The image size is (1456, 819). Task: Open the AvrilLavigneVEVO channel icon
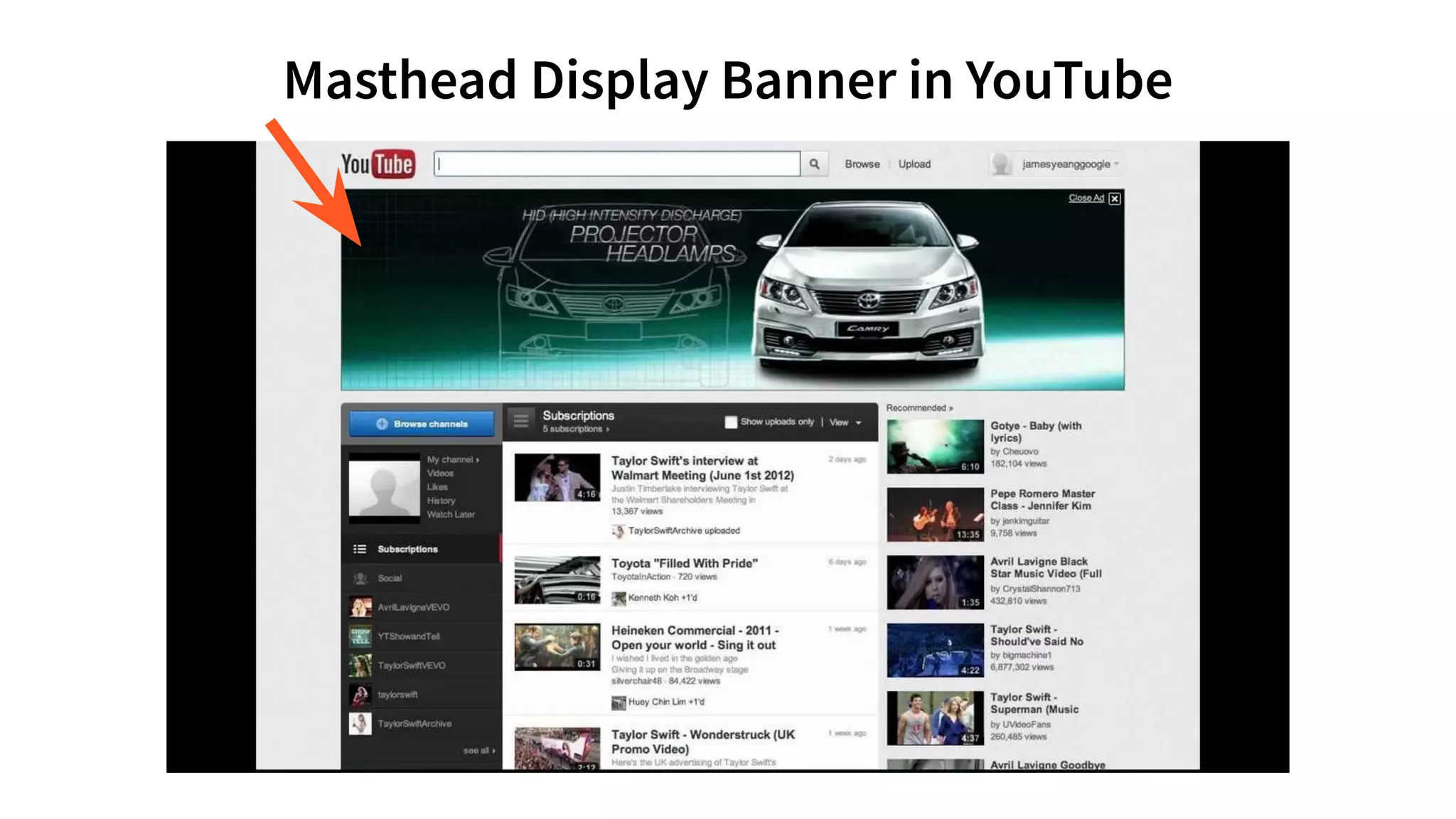click(x=360, y=607)
